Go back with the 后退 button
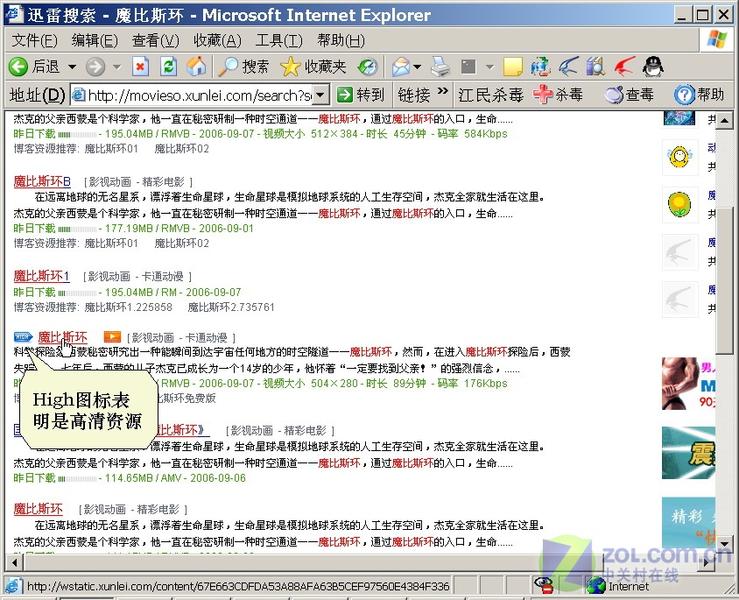 pos(34,66)
